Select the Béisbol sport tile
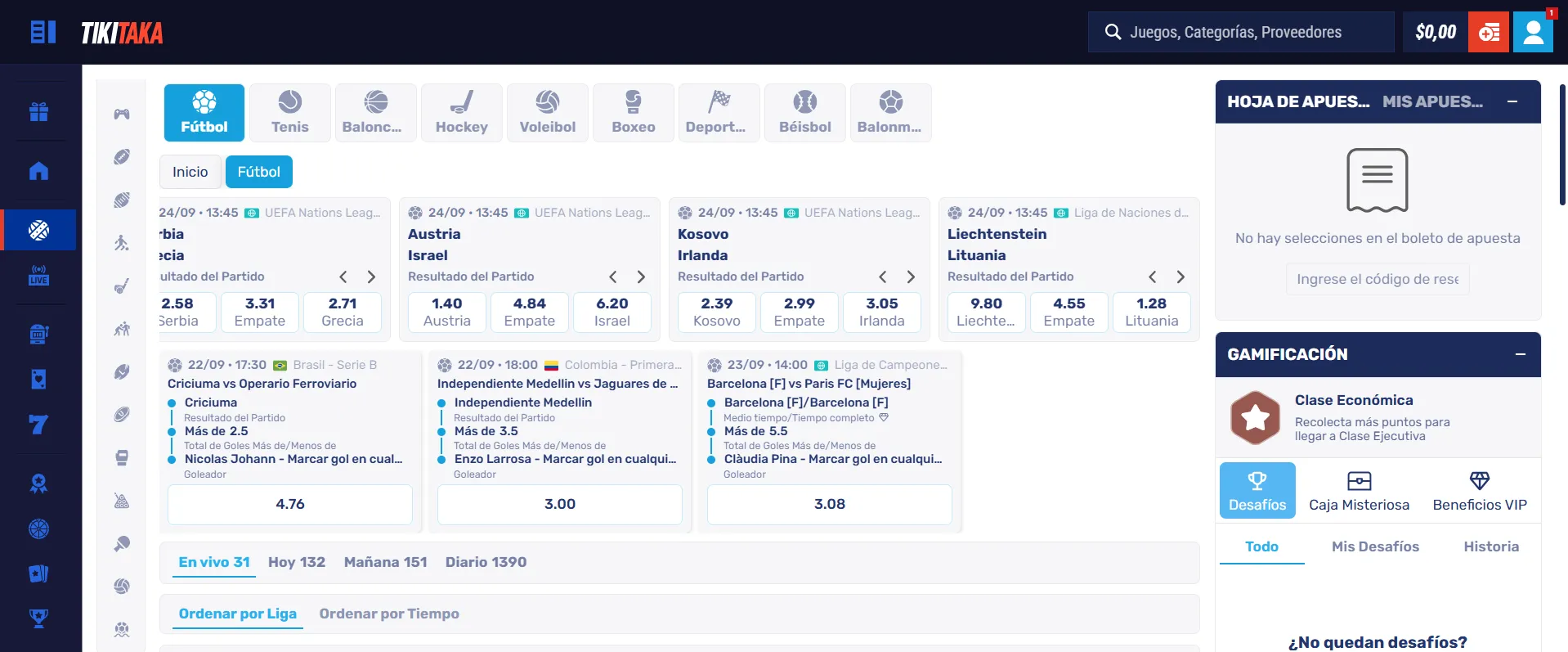Screen dimensions: 1568x652 805,113
